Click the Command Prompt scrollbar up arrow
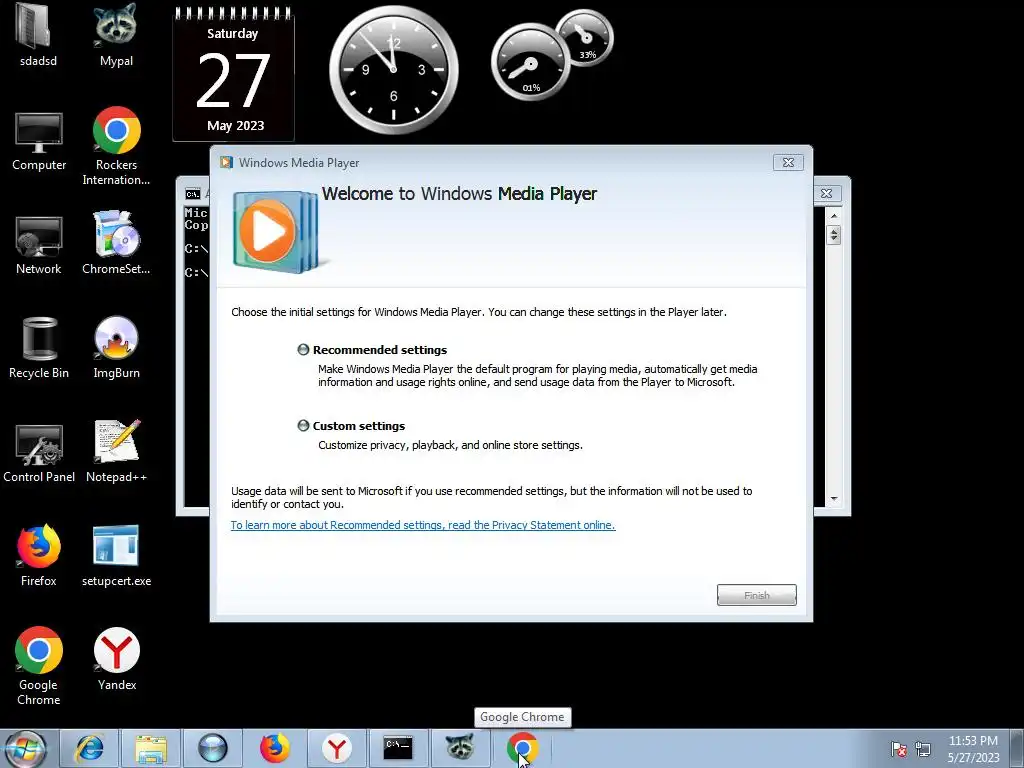 [833, 216]
